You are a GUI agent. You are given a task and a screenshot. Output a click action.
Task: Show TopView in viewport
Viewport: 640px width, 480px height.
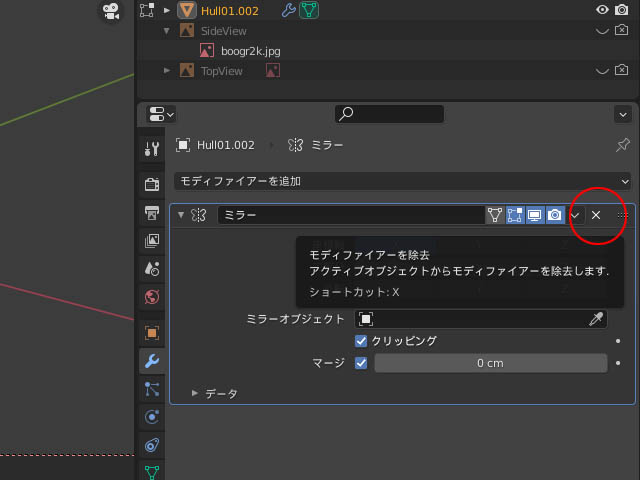(x=602, y=71)
